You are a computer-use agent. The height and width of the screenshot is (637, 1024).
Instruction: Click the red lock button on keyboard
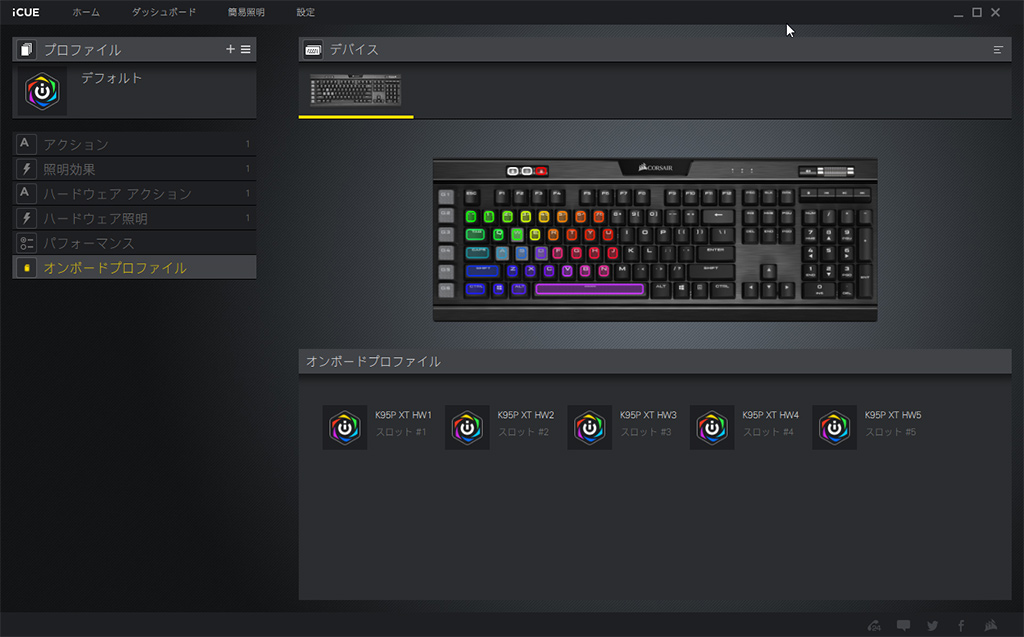[541, 171]
